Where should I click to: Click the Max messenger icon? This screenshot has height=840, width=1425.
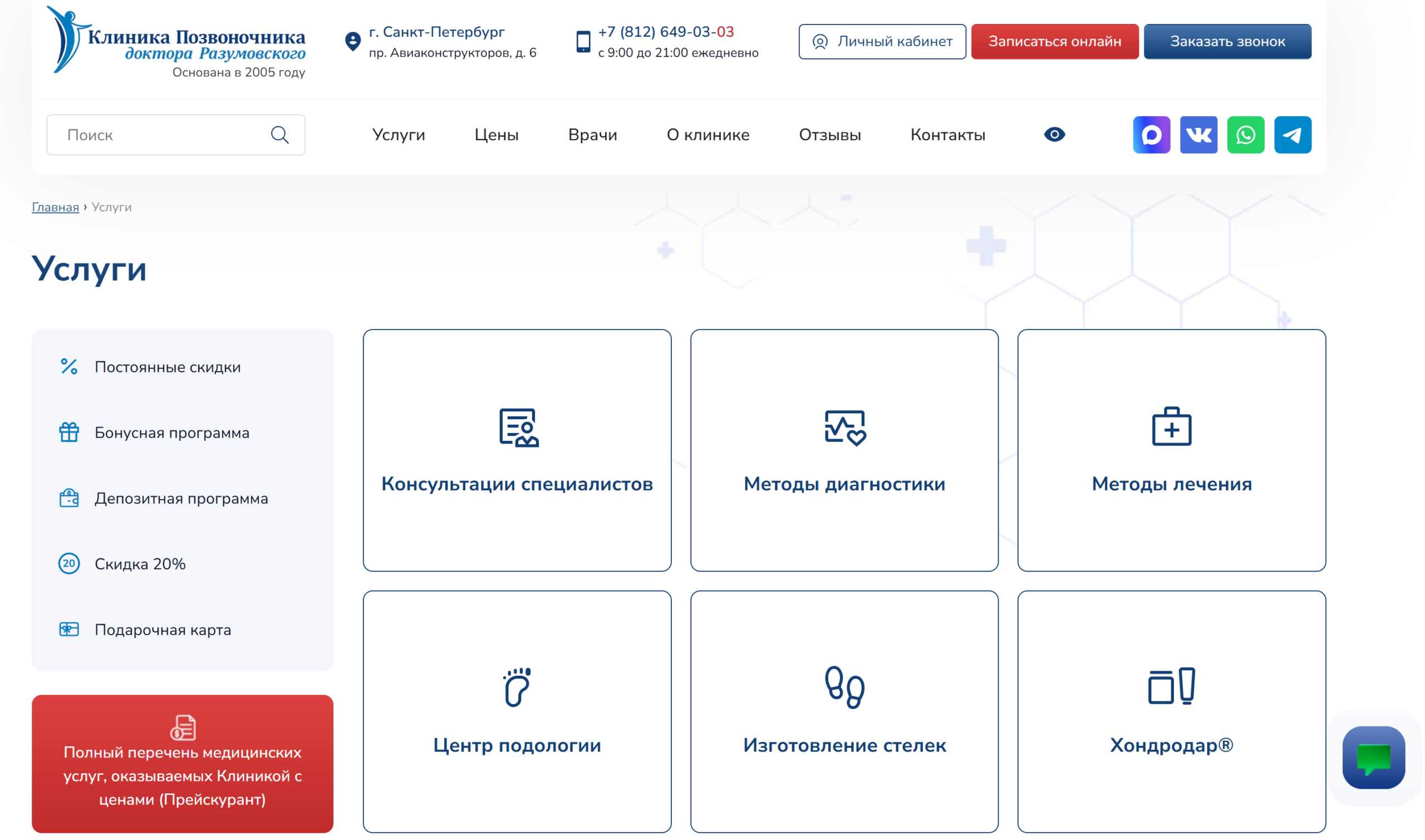coord(1151,135)
